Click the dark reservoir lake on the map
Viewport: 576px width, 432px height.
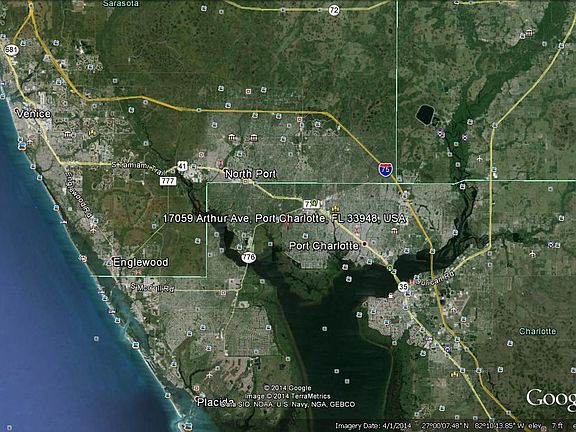(x=425, y=114)
